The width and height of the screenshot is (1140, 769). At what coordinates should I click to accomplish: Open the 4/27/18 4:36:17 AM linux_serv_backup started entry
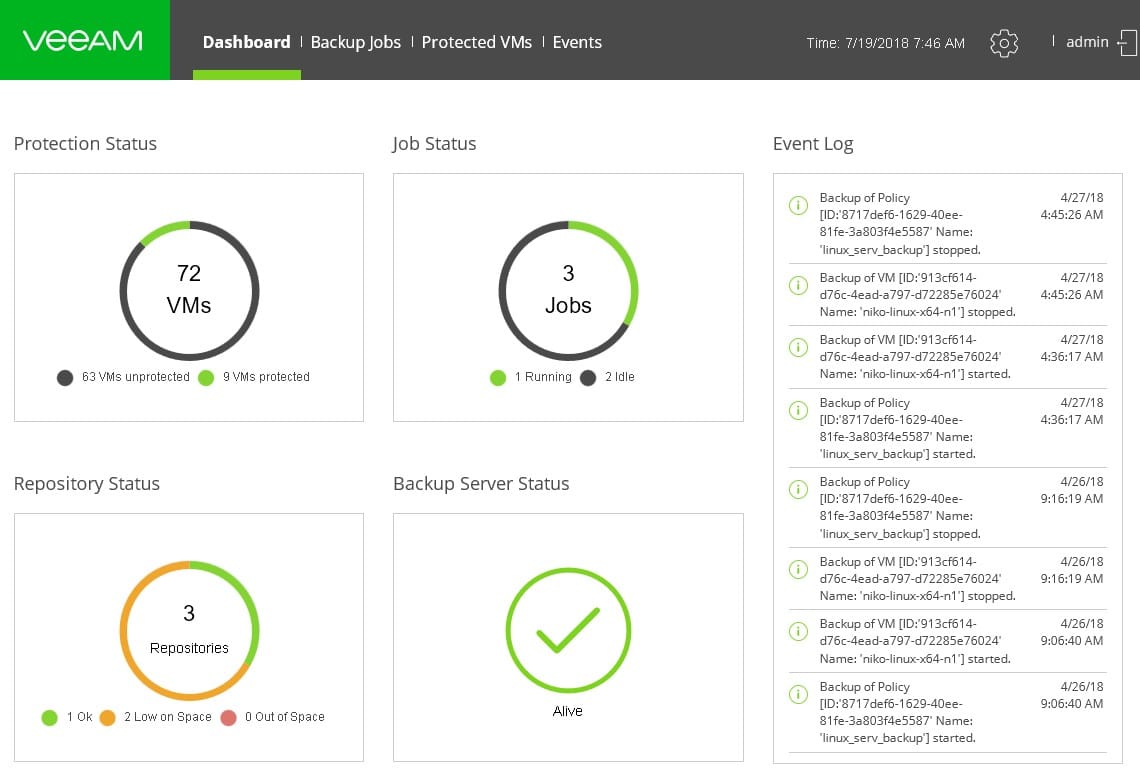pos(947,428)
